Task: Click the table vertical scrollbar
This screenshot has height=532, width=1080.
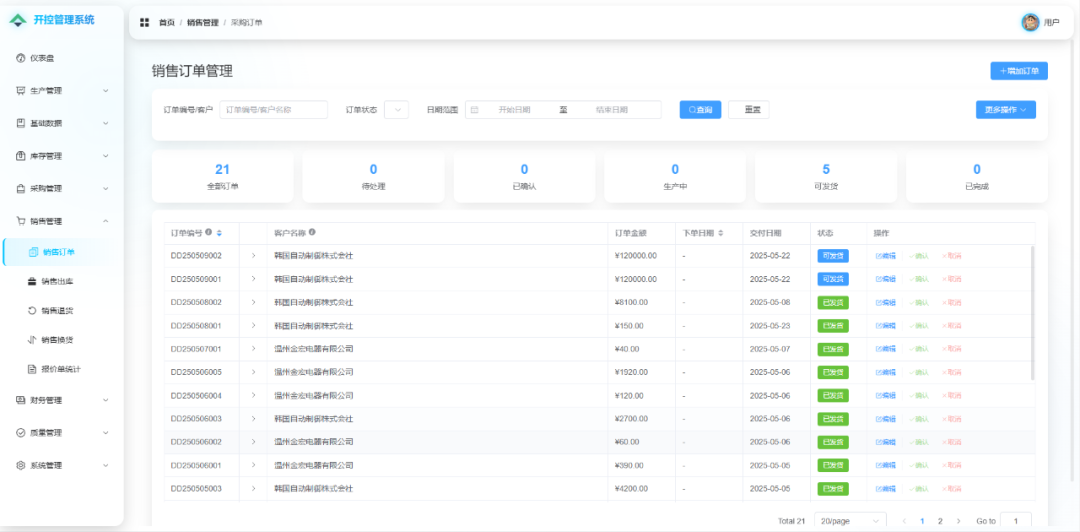Action: (1032, 313)
